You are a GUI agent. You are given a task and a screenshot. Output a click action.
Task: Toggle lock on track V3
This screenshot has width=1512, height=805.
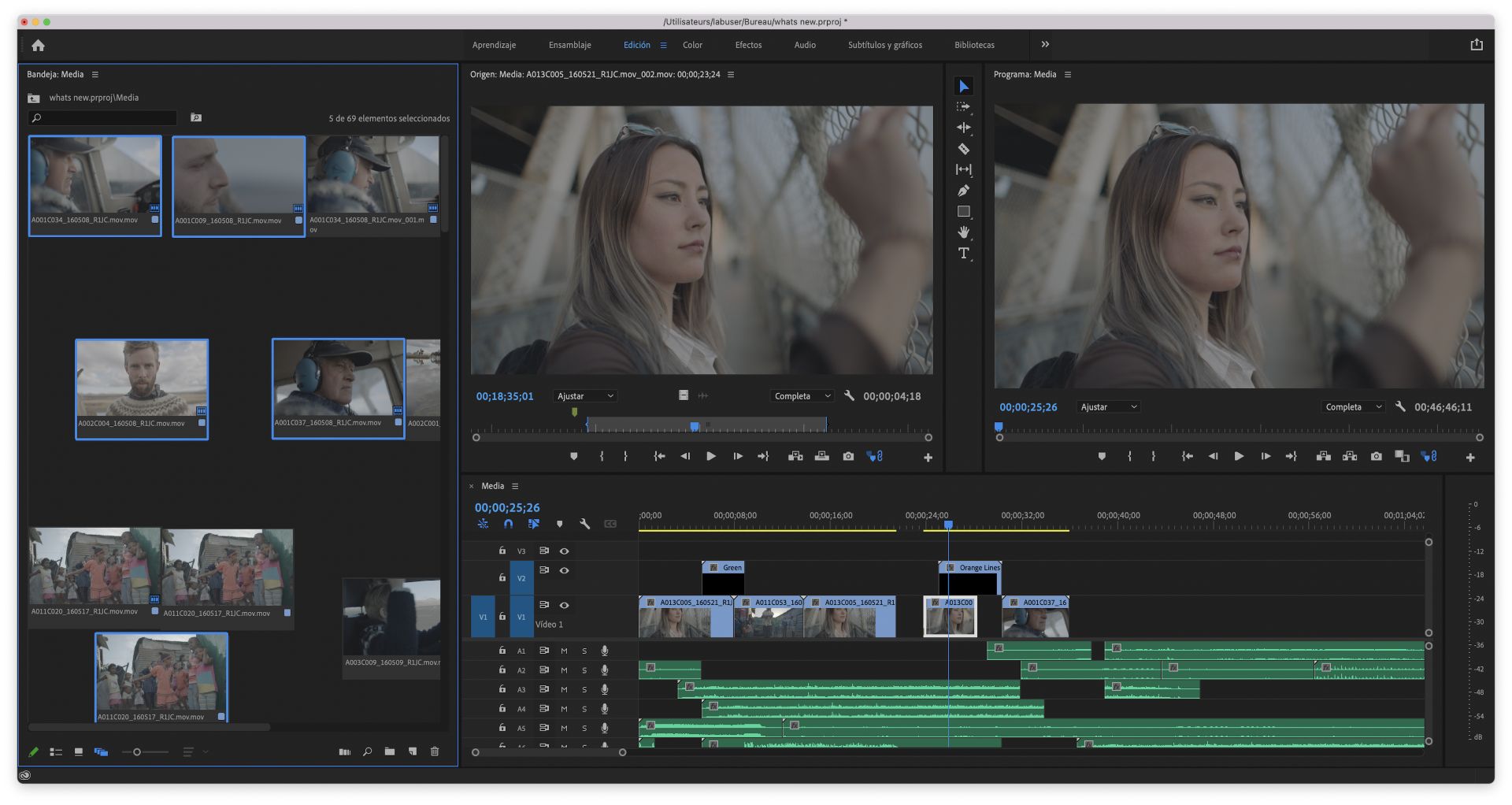point(502,551)
